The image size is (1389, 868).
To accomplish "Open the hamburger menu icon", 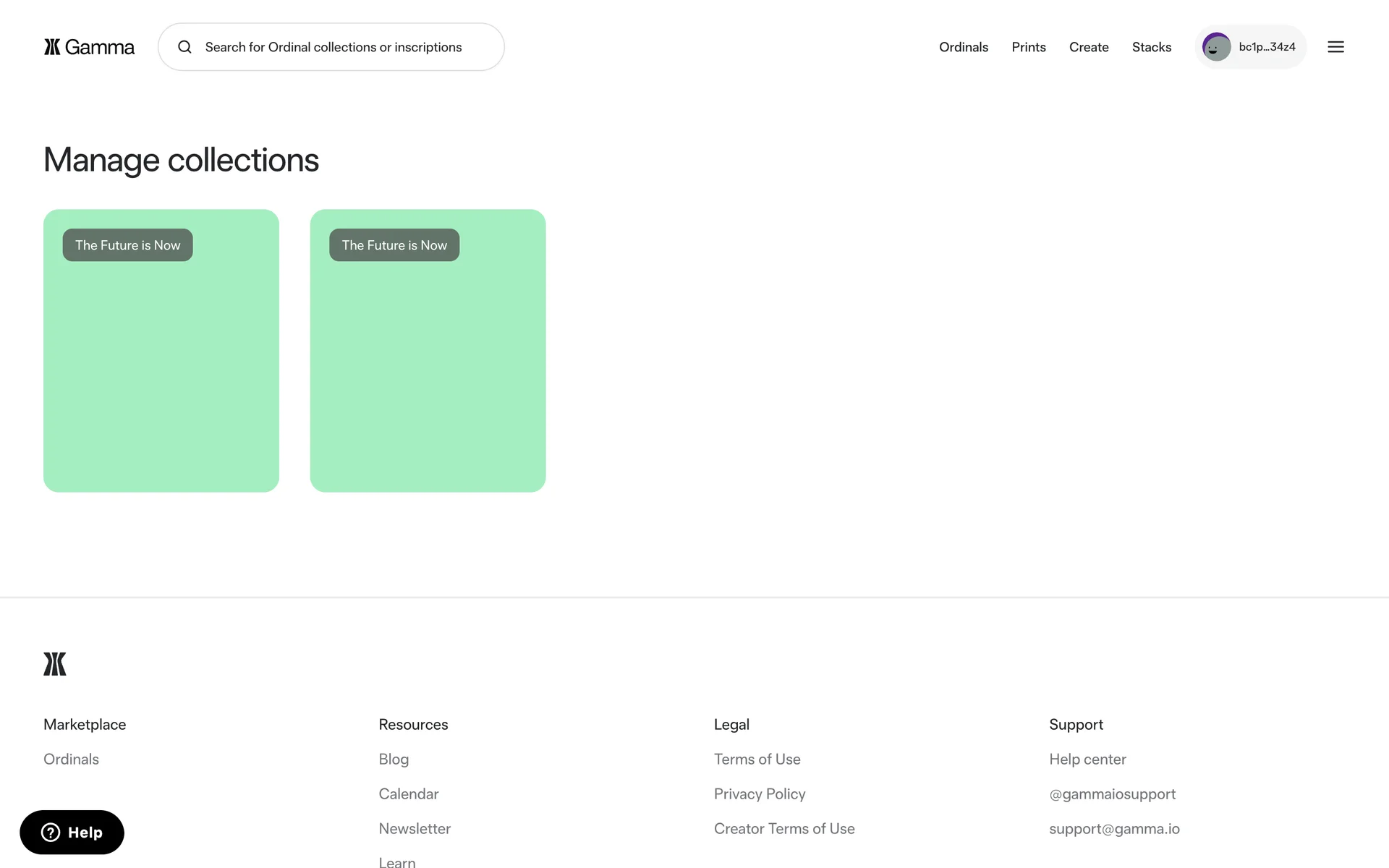I will coord(1335,47).
